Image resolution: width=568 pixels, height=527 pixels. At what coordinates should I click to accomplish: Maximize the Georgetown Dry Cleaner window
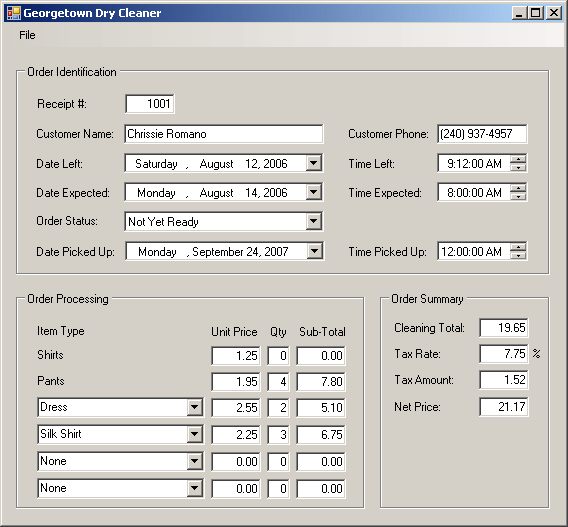[536, 13]
